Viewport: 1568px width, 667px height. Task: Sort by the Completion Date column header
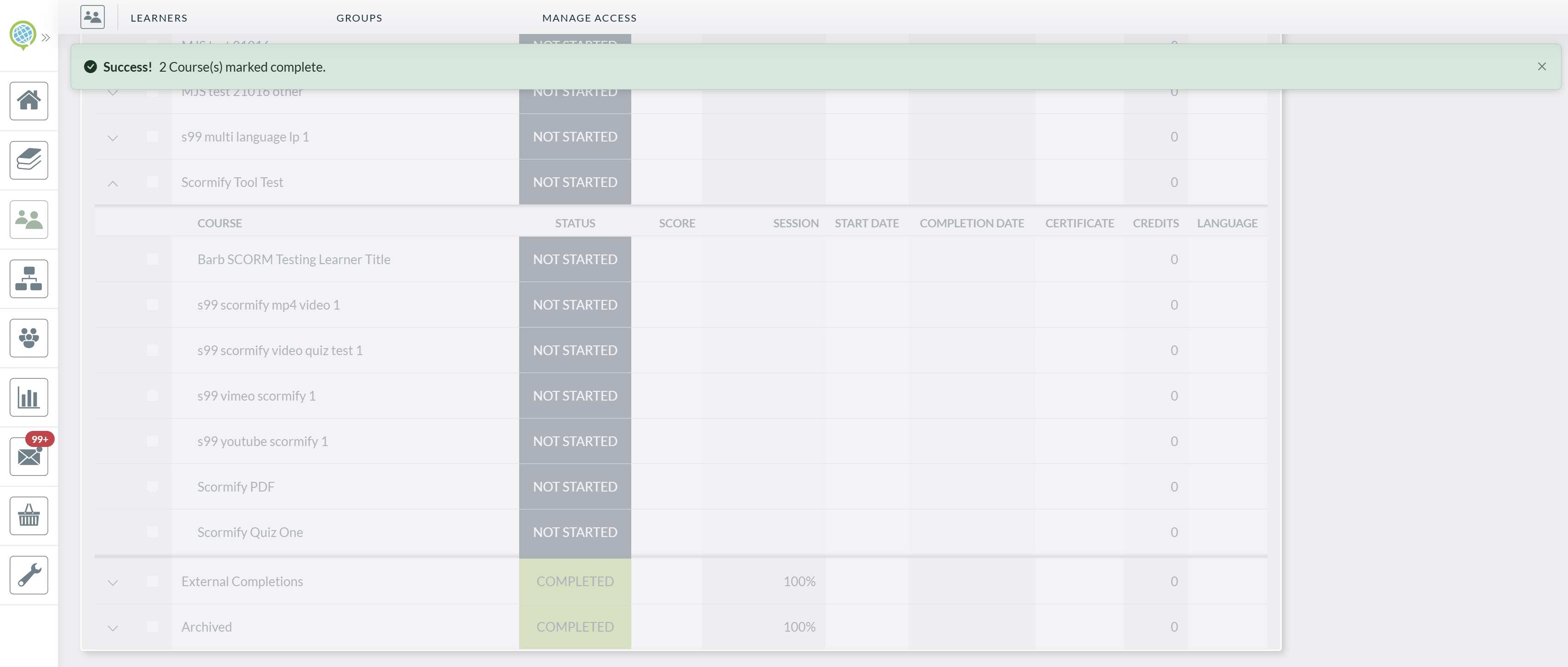tap(972, 223)
